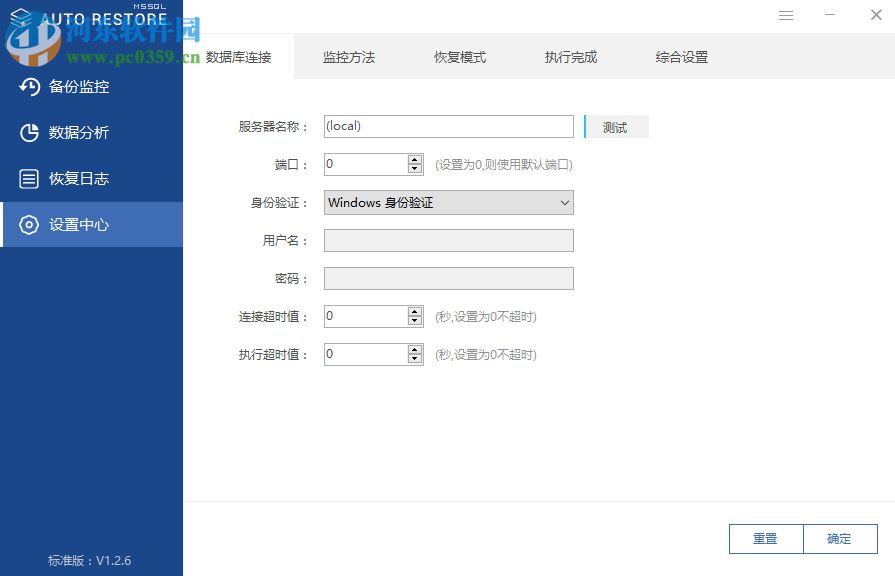The image size is (895, 576).
Task: Decrease the 连接超时值 with down stepper
Action: point(414,321)
